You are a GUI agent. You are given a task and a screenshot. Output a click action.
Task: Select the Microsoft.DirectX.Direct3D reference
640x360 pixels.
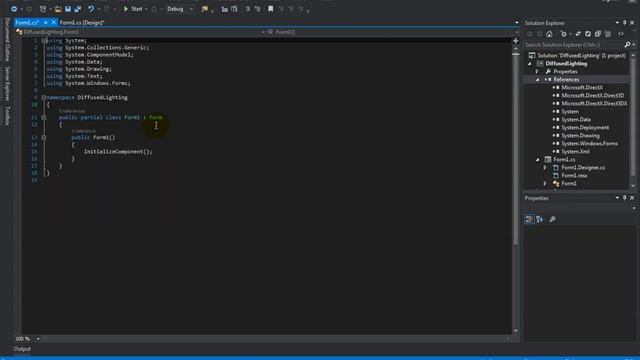(x=592, y=96)
